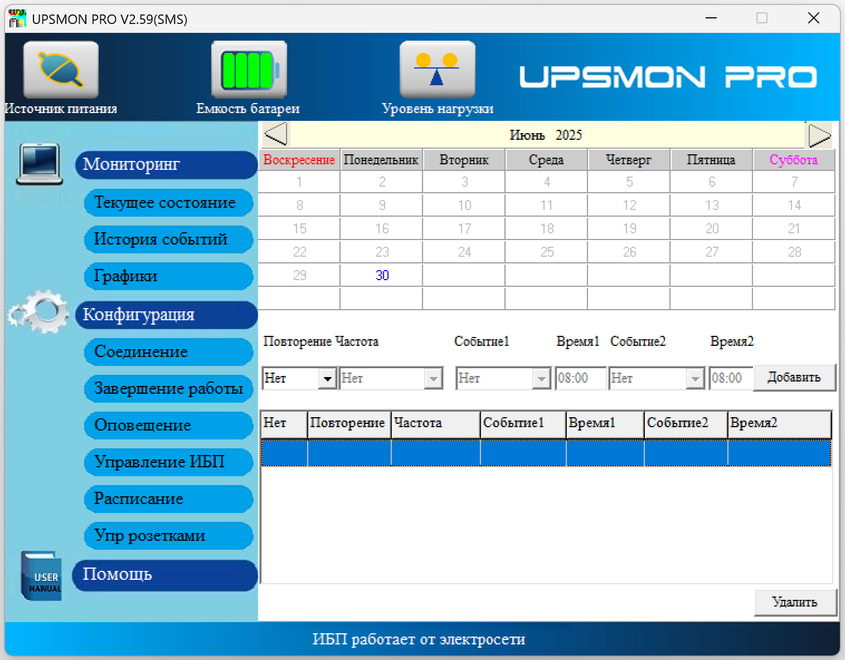Image resolution: width=845 pixels, height=660 pixels.
Task: Open Расписание page
Action: [169, 499]
